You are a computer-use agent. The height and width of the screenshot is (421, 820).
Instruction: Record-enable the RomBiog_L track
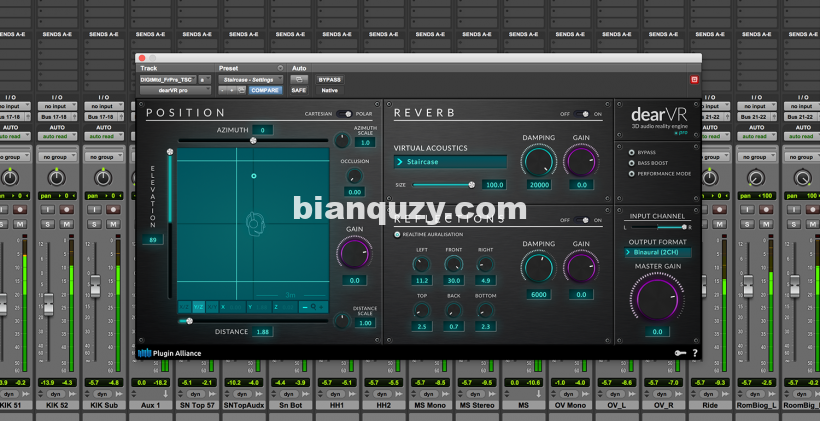(x=766, y=209)
